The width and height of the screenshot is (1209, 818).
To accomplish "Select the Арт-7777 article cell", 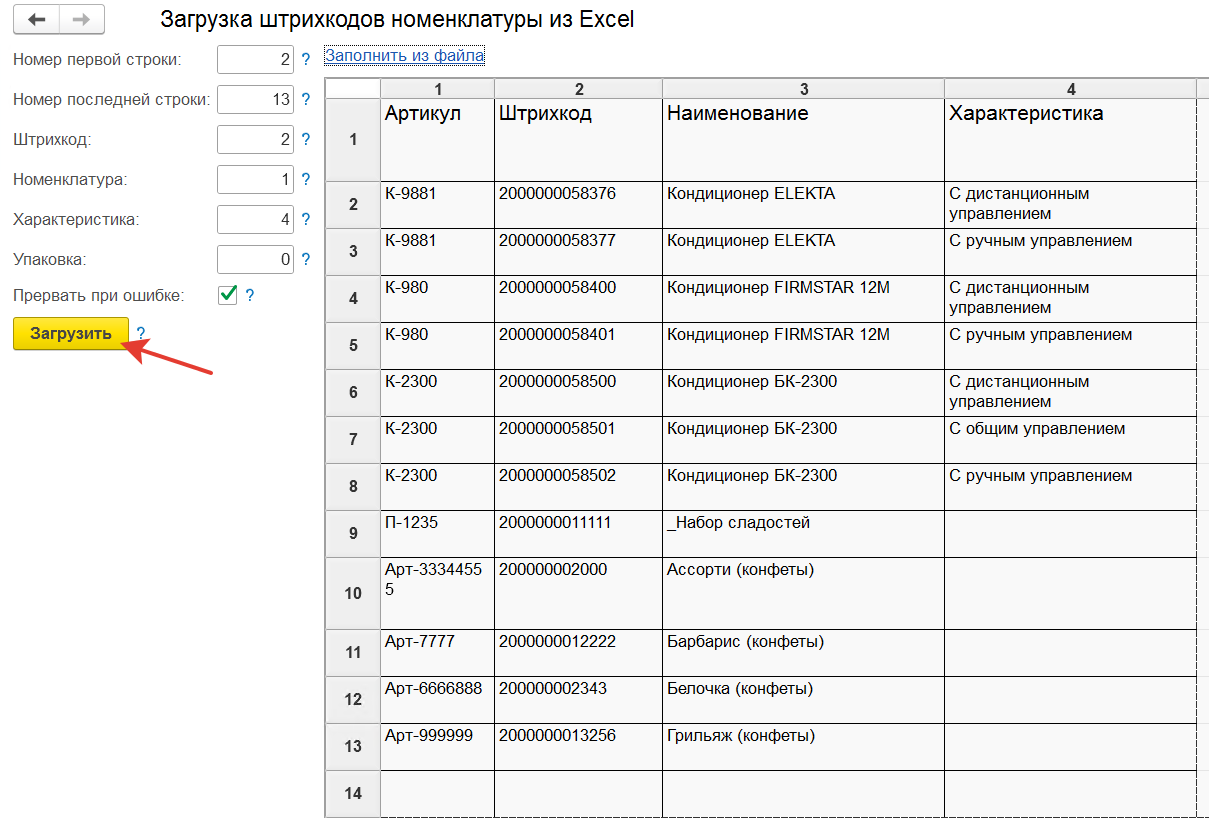I will pos(438,653).
